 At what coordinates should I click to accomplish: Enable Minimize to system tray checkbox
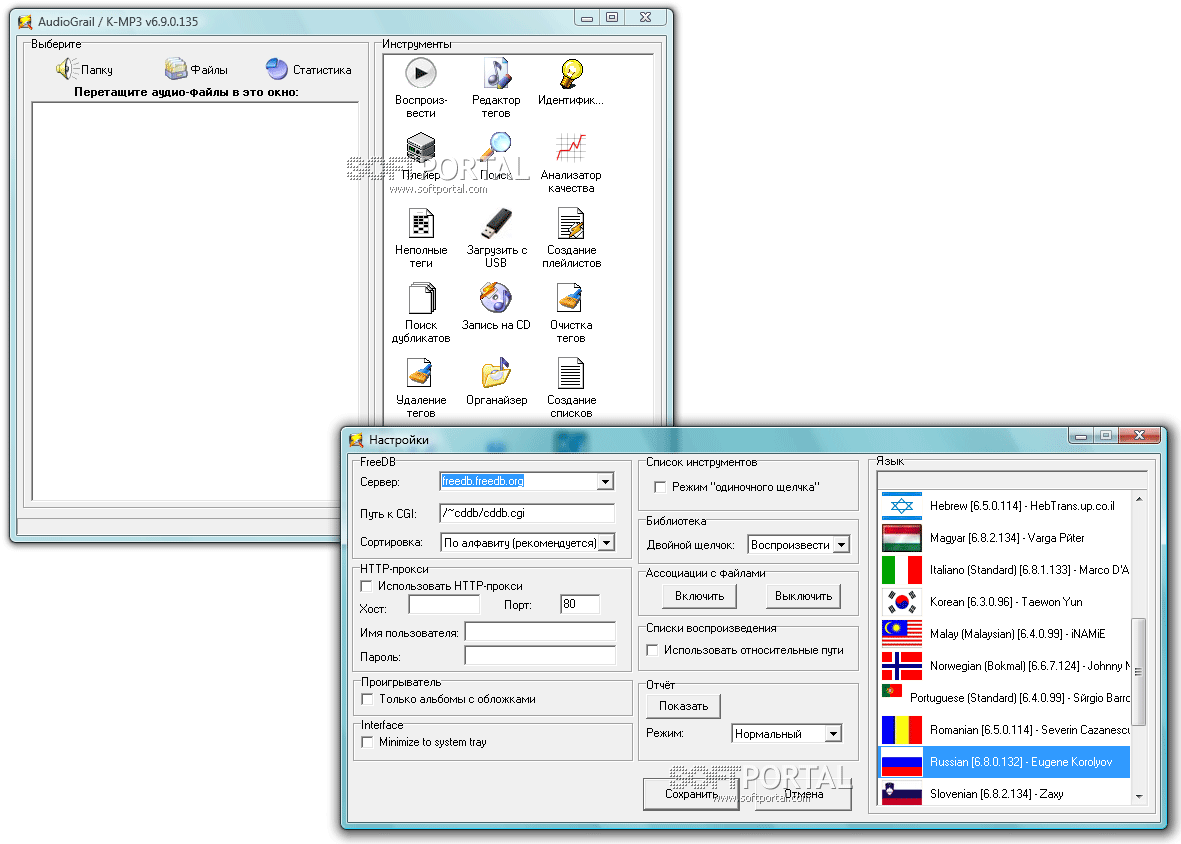point(368,742)
